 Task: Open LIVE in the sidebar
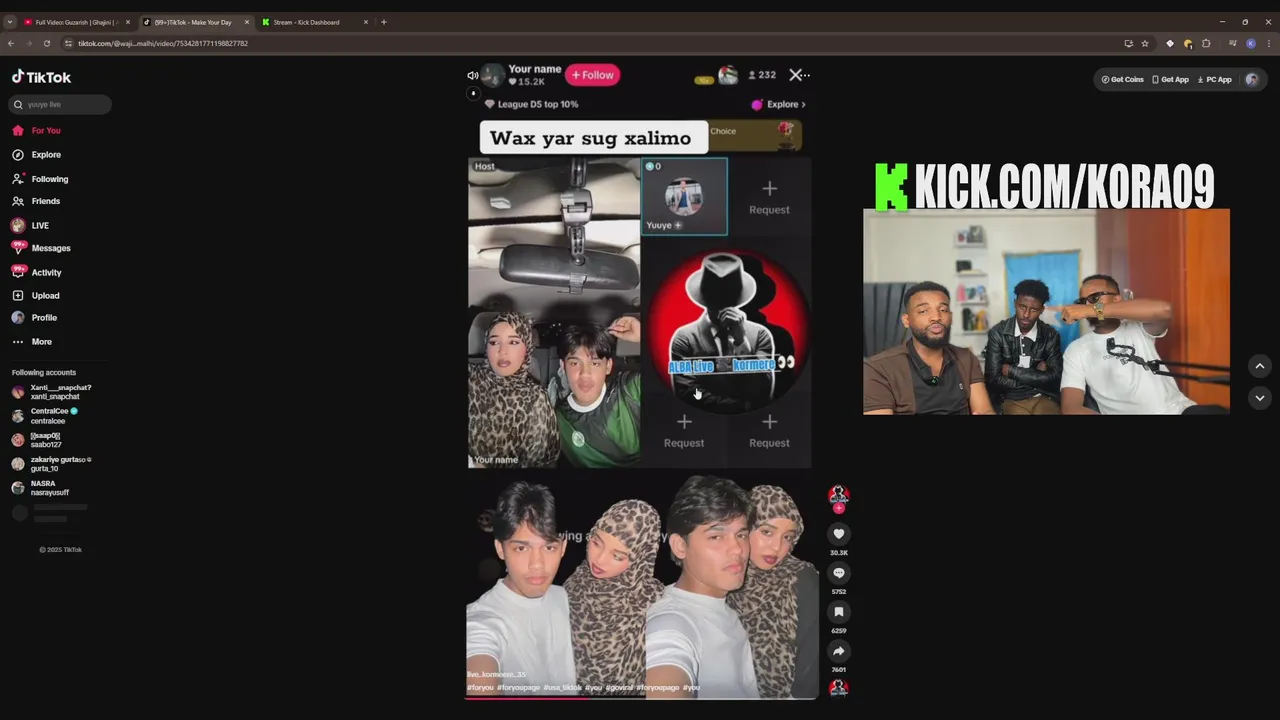(30, 226)
